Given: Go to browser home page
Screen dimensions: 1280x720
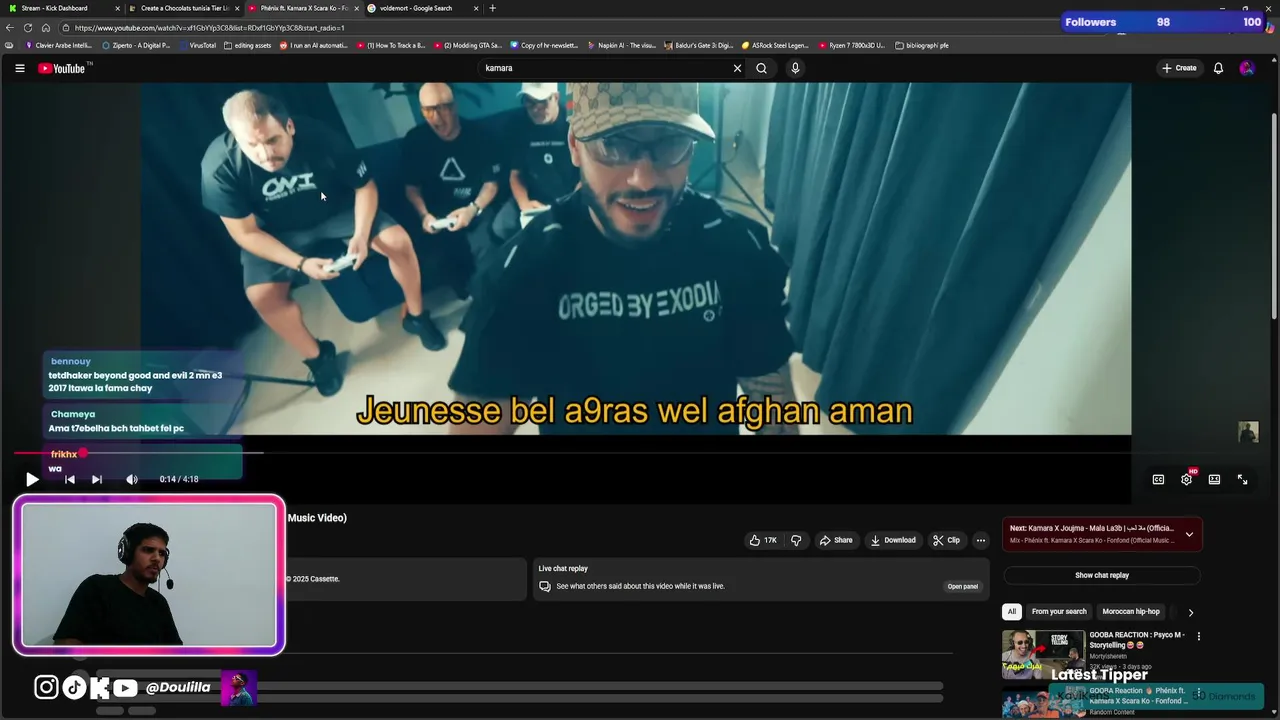Looking at the screenshot, I should point(46,28).
